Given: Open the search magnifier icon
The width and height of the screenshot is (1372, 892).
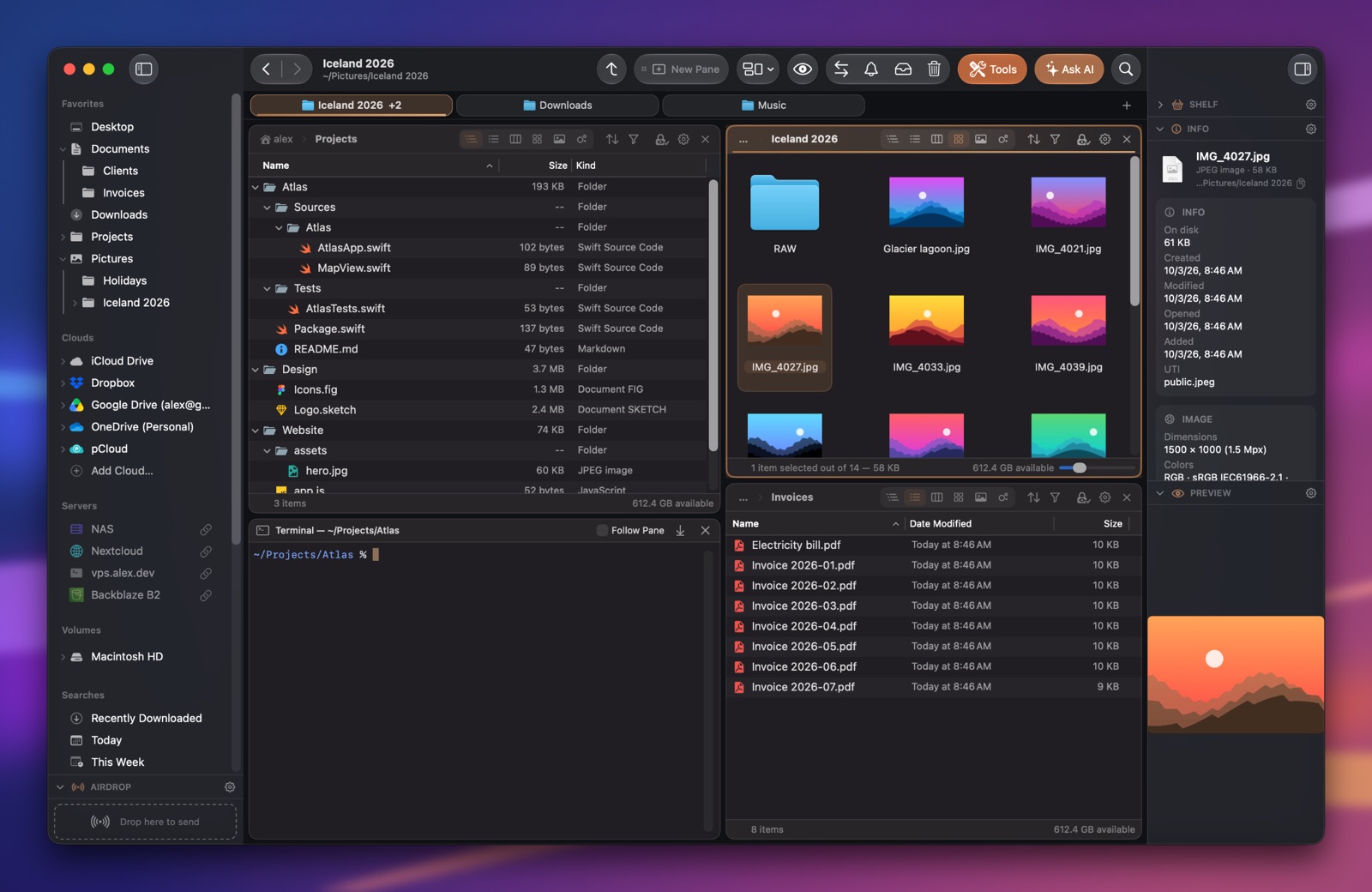Looking at the screenshot, I should pyautogui.click(x=1126, y=69).
